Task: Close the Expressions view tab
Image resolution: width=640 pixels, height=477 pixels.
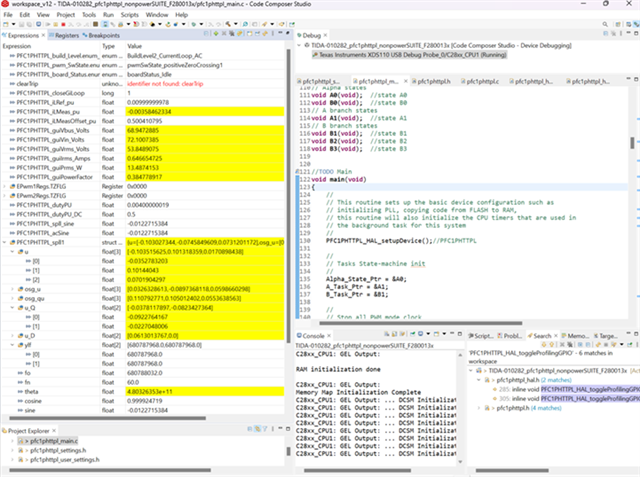Action: [x=41, y=35]
